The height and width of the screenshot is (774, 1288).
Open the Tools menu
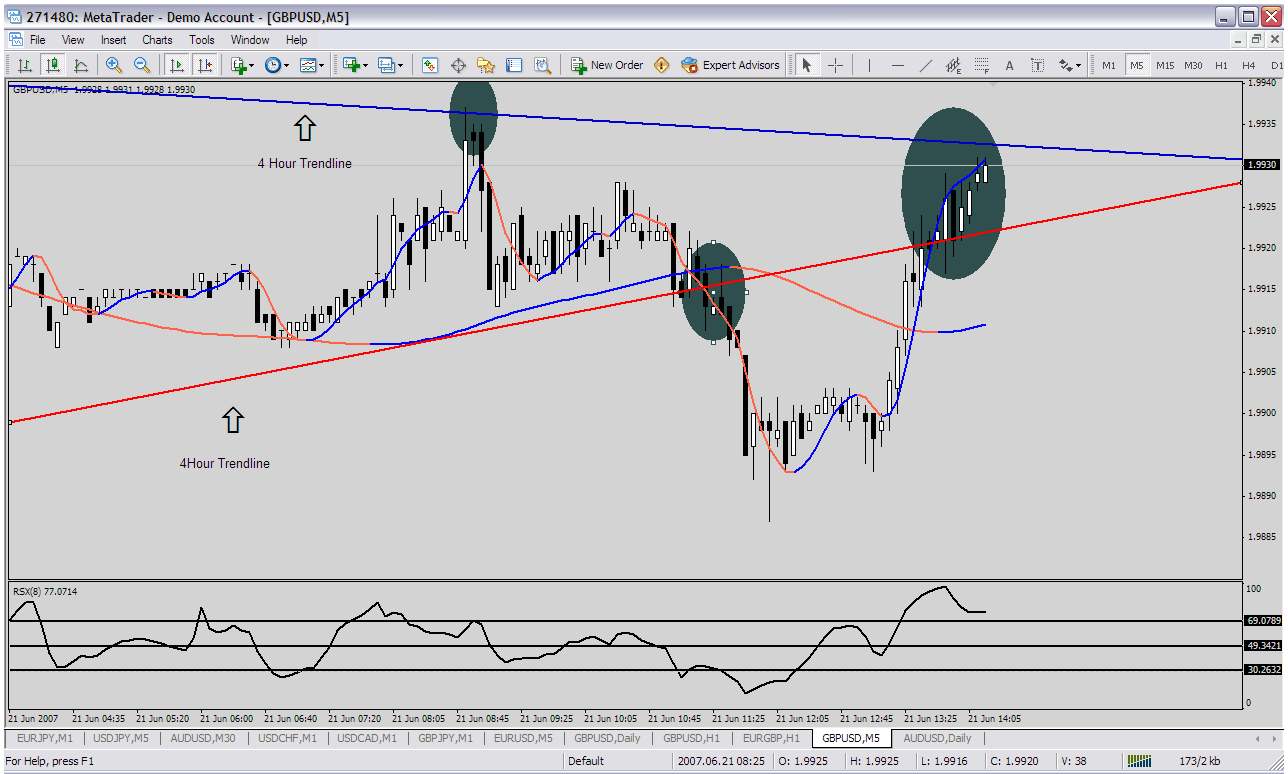coord(202,40)
